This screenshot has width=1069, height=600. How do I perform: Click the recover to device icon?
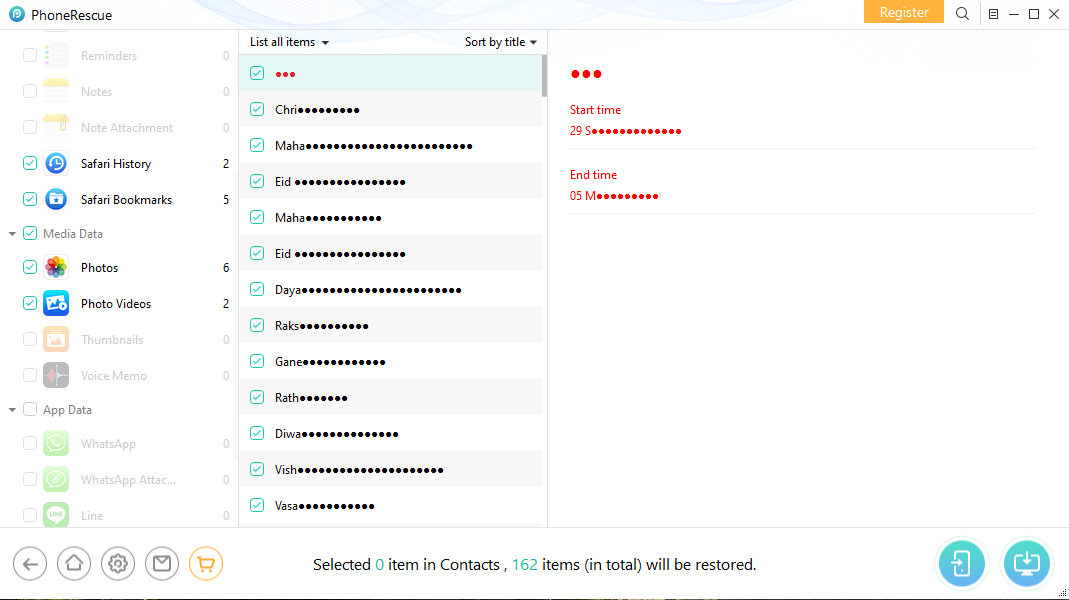[x=961, y=564]
